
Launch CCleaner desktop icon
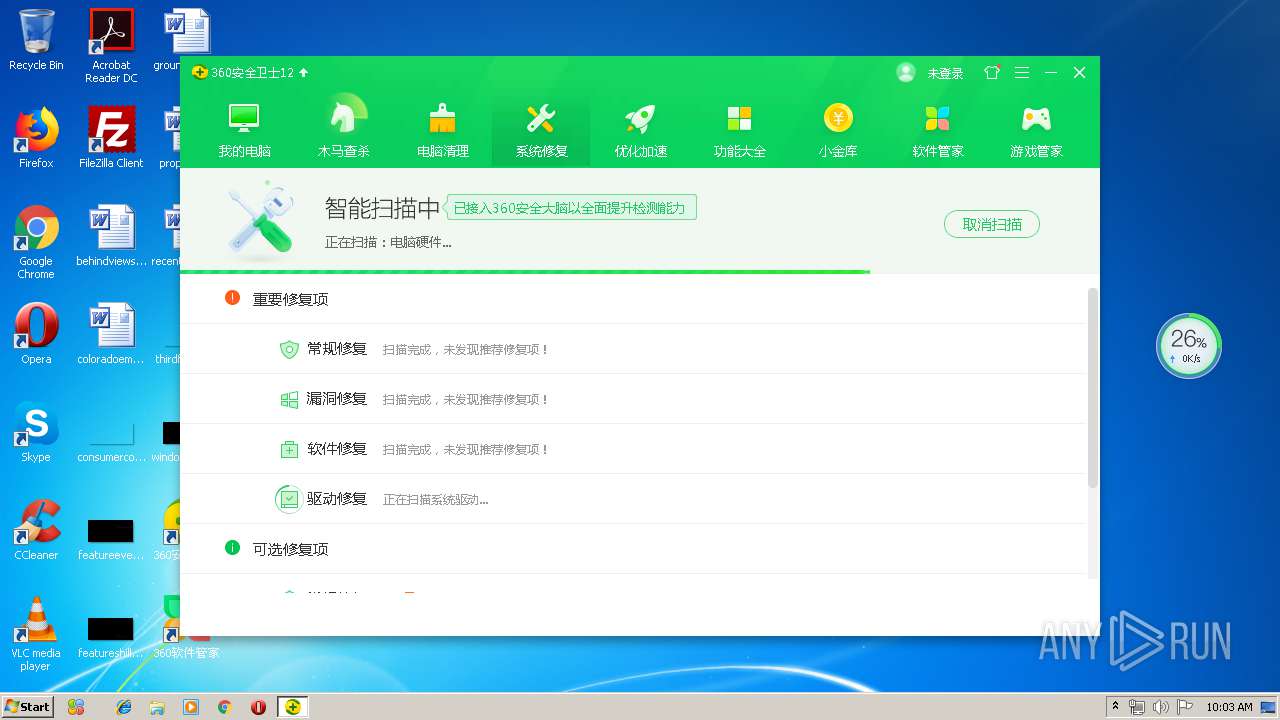tap(36, 530)
